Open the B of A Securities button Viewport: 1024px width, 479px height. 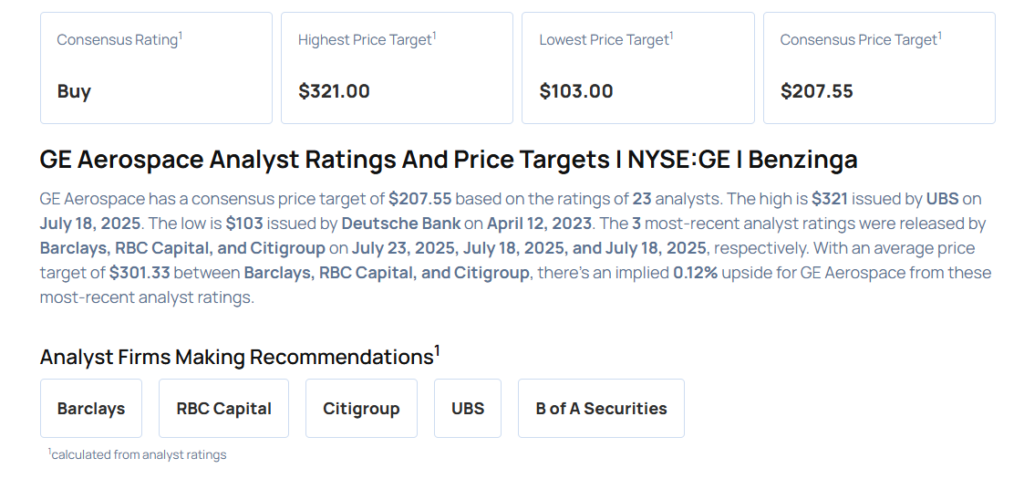tap(601, 408)
